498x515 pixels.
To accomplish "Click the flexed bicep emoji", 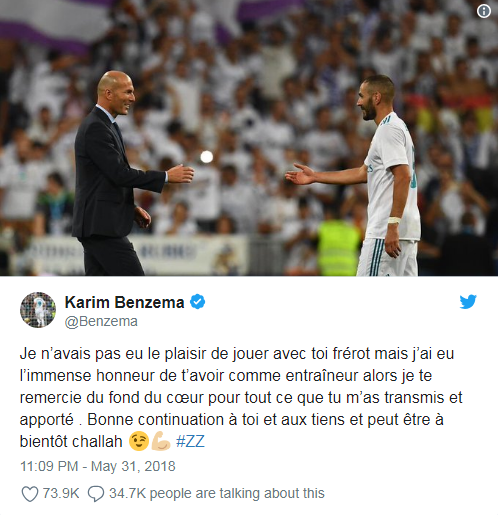I will [161, 441].
